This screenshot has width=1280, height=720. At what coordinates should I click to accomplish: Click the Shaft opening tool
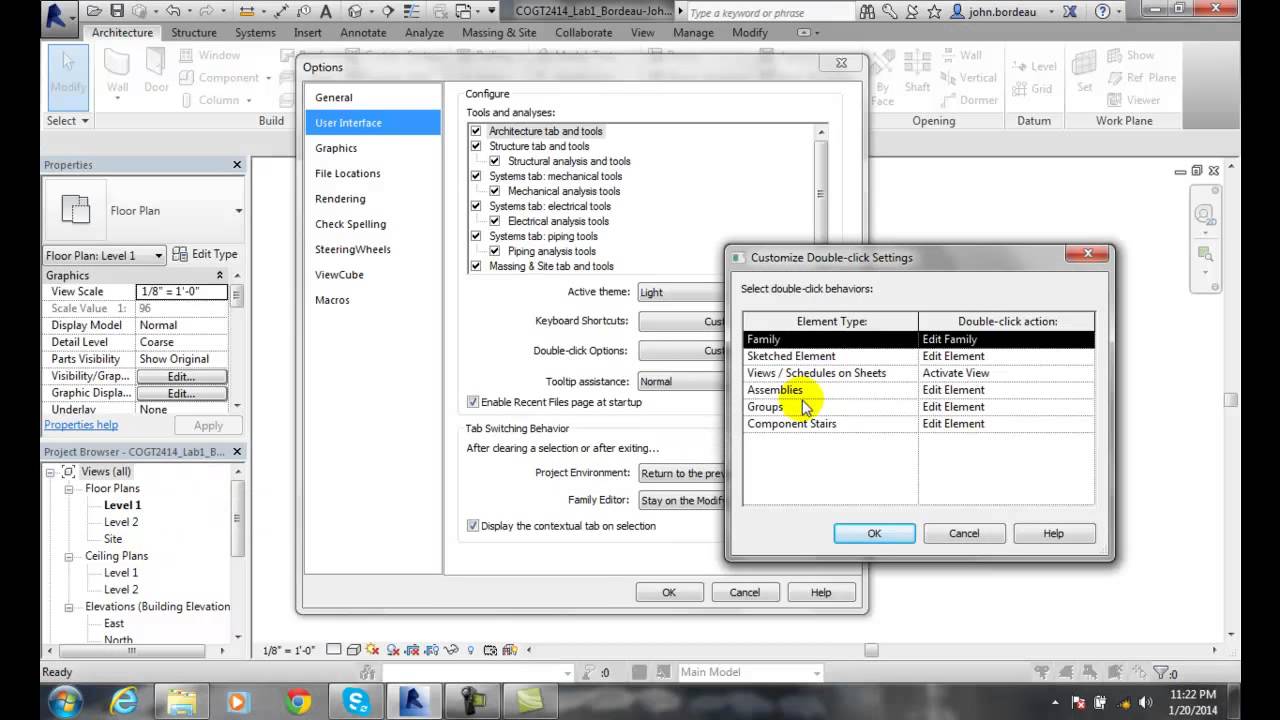pyautogui.click(x=917, y=70)
